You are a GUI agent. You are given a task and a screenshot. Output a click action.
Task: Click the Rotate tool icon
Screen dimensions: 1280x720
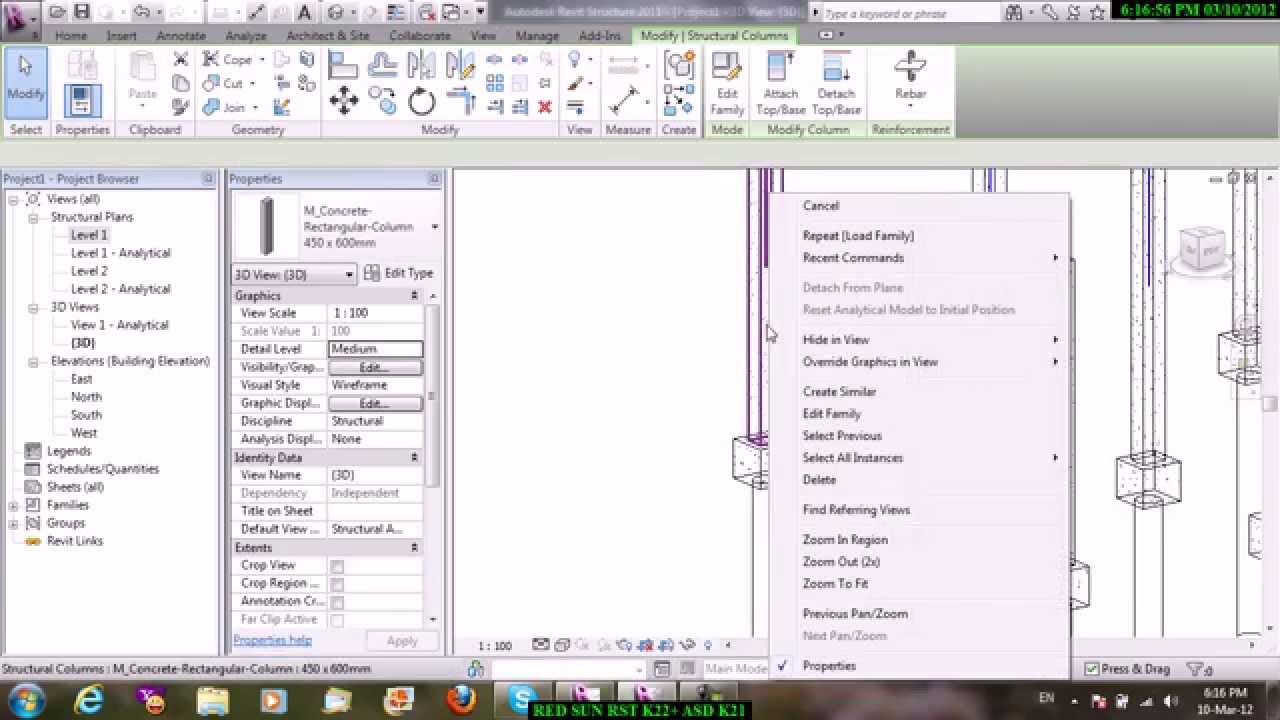[x=421, y=101]
